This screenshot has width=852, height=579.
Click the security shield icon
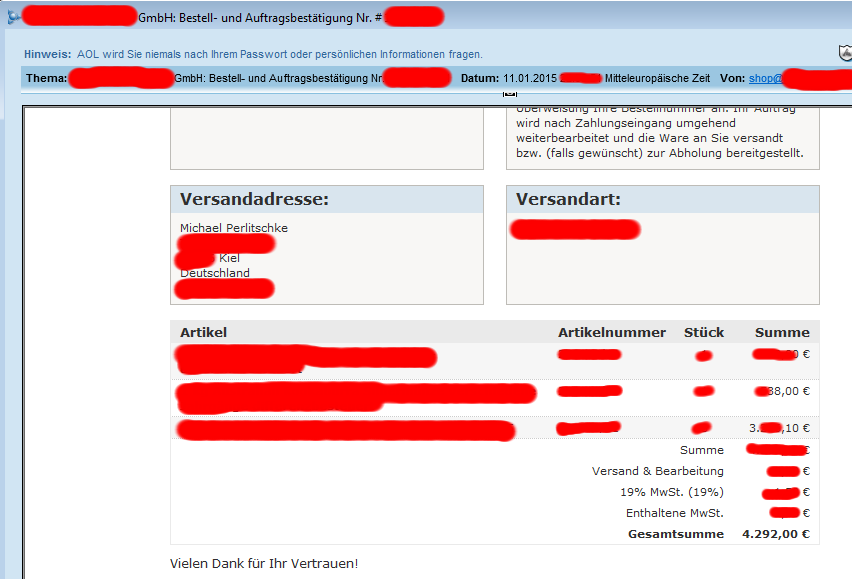(x=844, y=53)
